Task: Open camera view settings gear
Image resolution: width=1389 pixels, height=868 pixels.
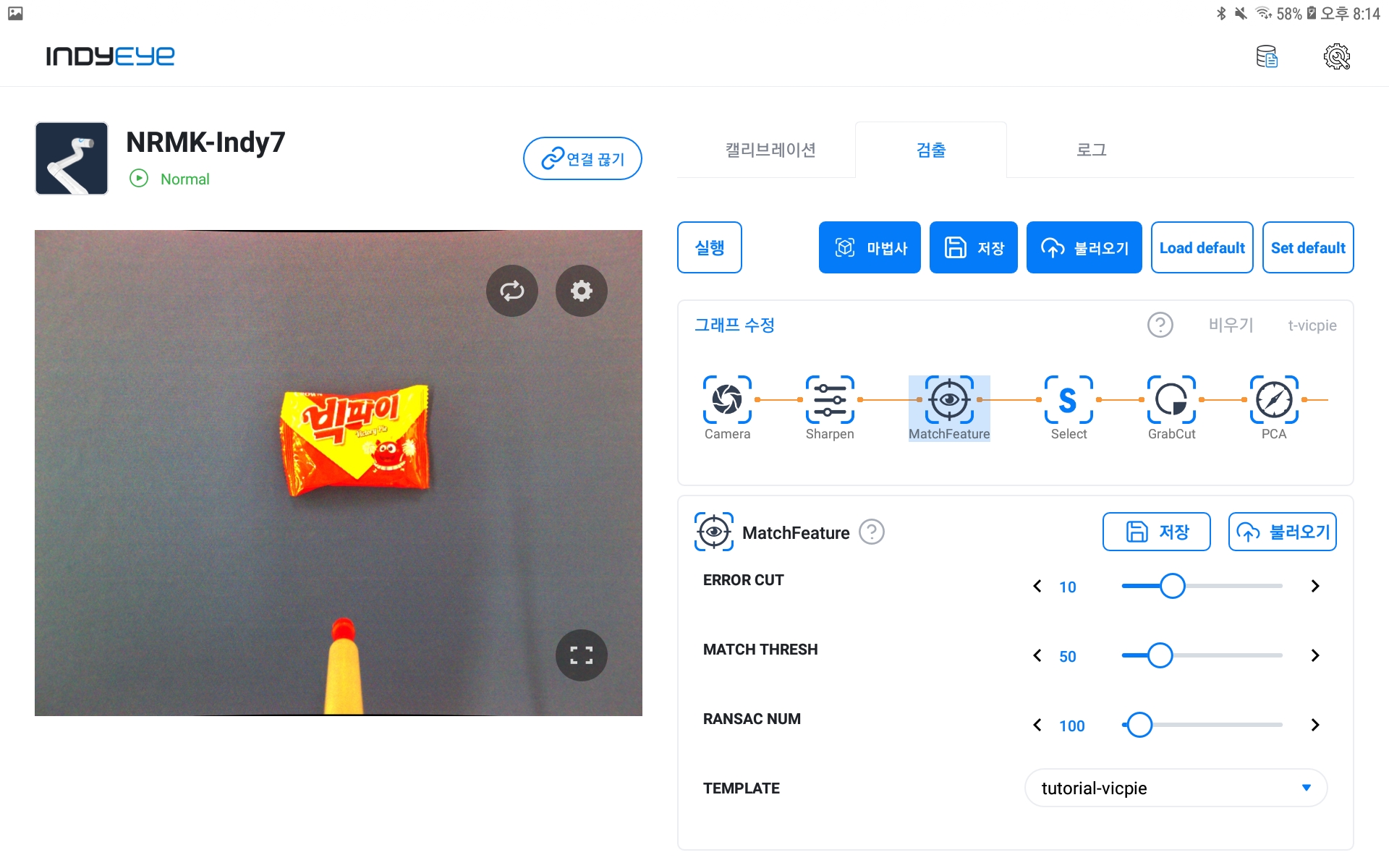Action: [581, 291]
